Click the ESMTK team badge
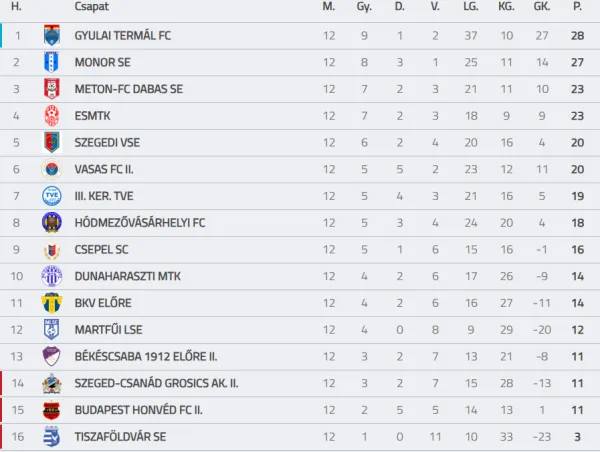This screenshot has height=452, width=600. 52,116
